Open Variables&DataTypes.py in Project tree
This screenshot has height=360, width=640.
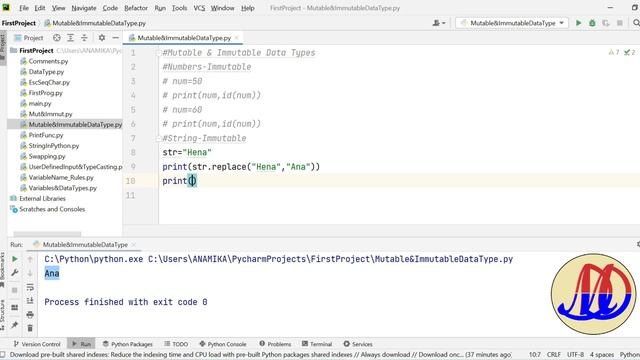coord(62,188)
